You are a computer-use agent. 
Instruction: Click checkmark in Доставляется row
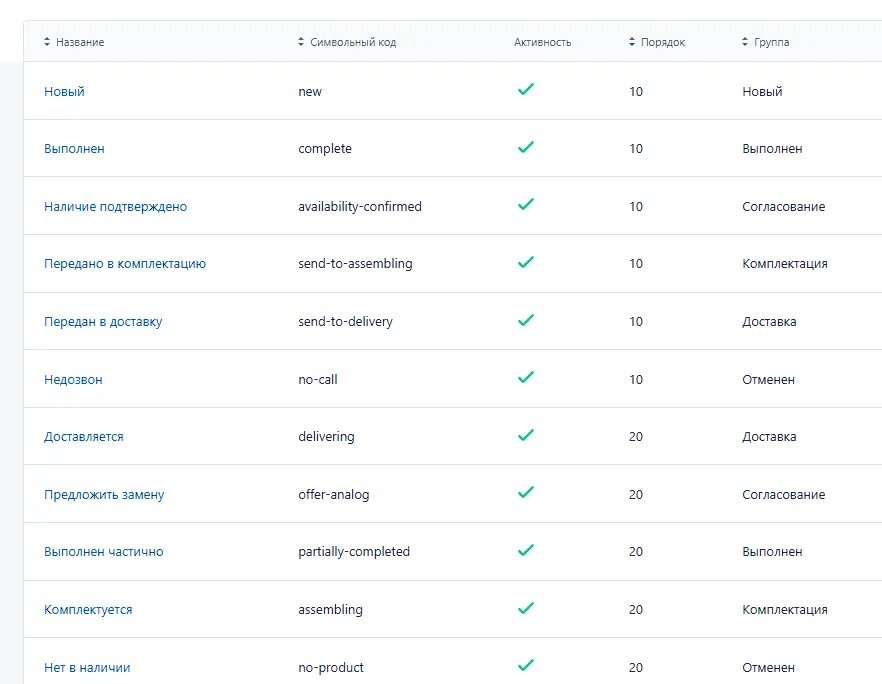pos(526,435)
